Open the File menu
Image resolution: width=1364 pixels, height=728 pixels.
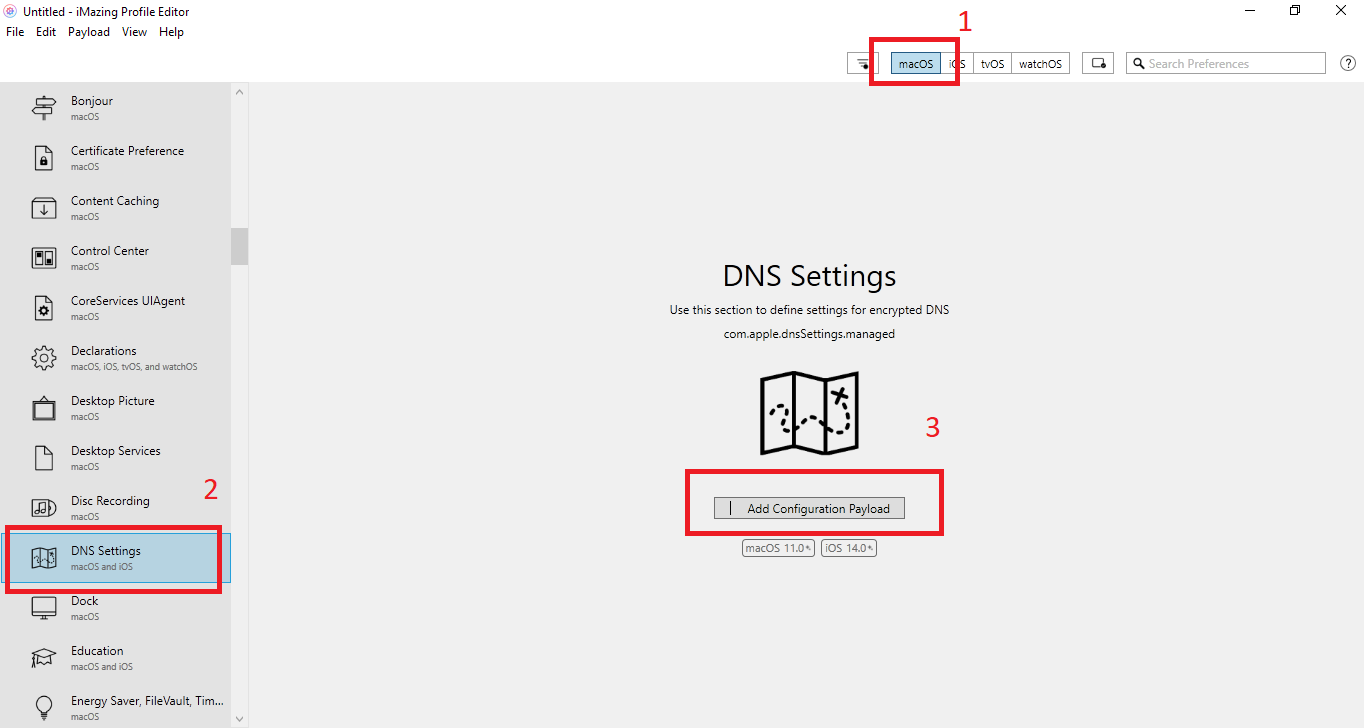coord(15,32)
